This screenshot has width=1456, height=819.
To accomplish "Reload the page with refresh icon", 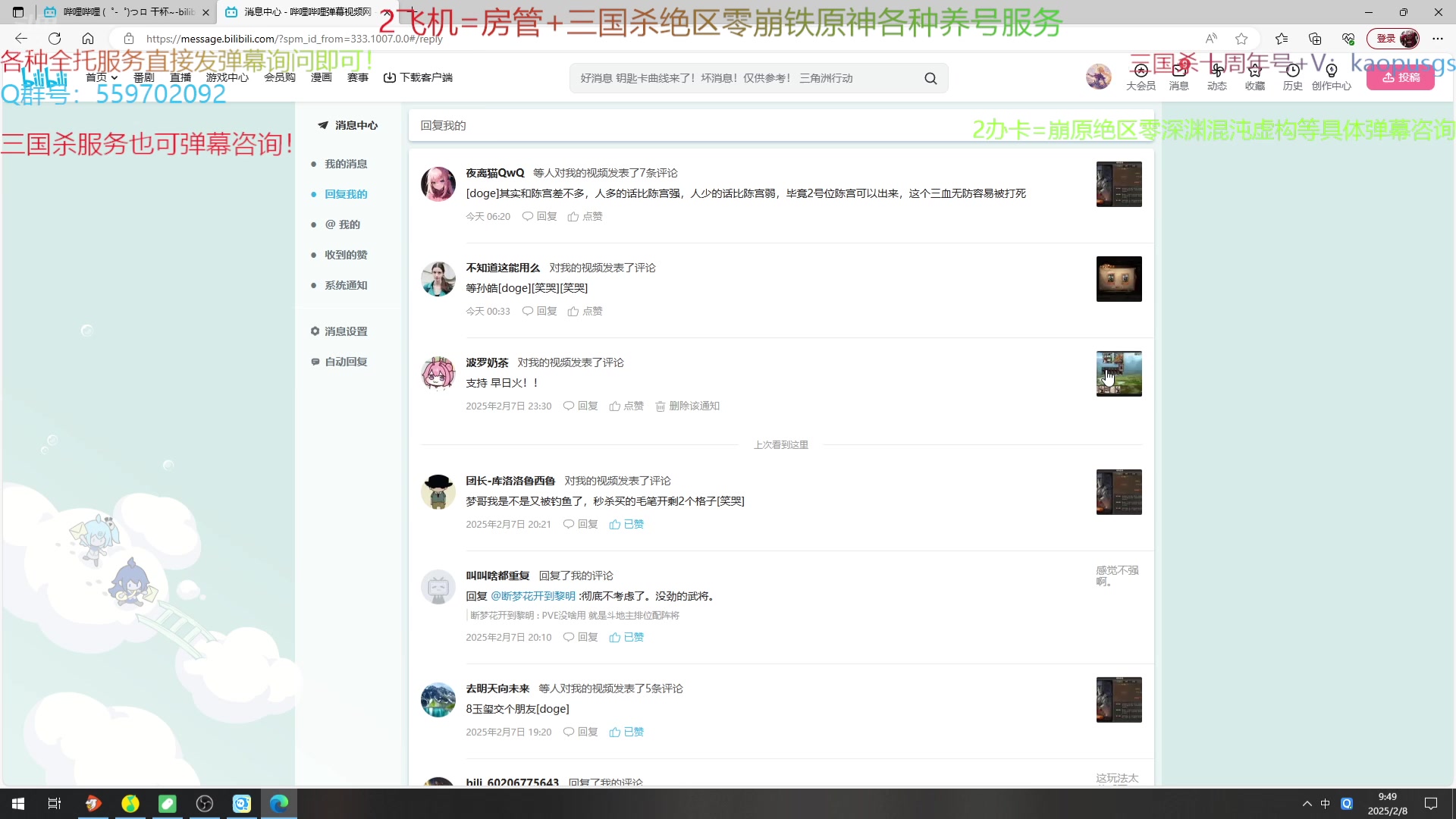I will (x=55, y=39).
